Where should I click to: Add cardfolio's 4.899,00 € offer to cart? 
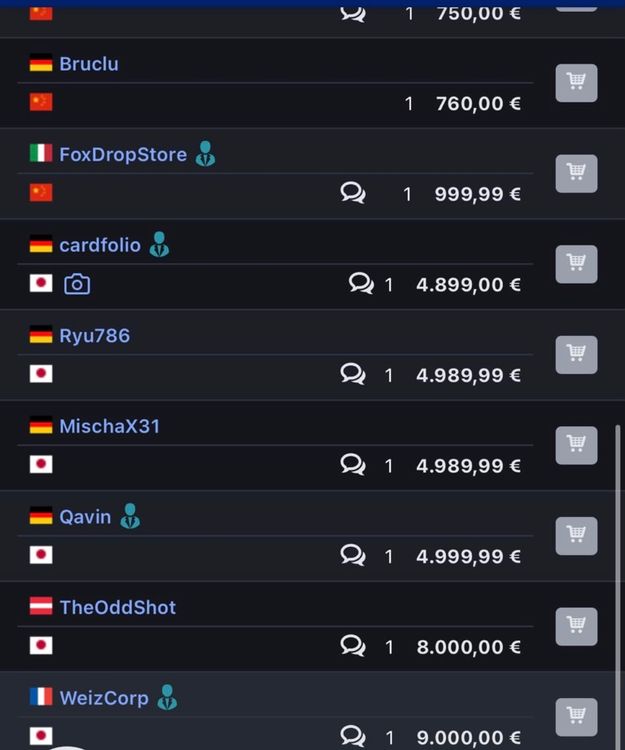point(576,264)
